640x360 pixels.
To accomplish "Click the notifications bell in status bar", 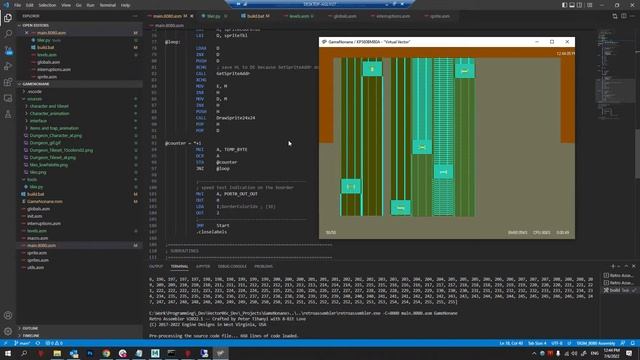I will pyautogui.click(x=632, y=343).
